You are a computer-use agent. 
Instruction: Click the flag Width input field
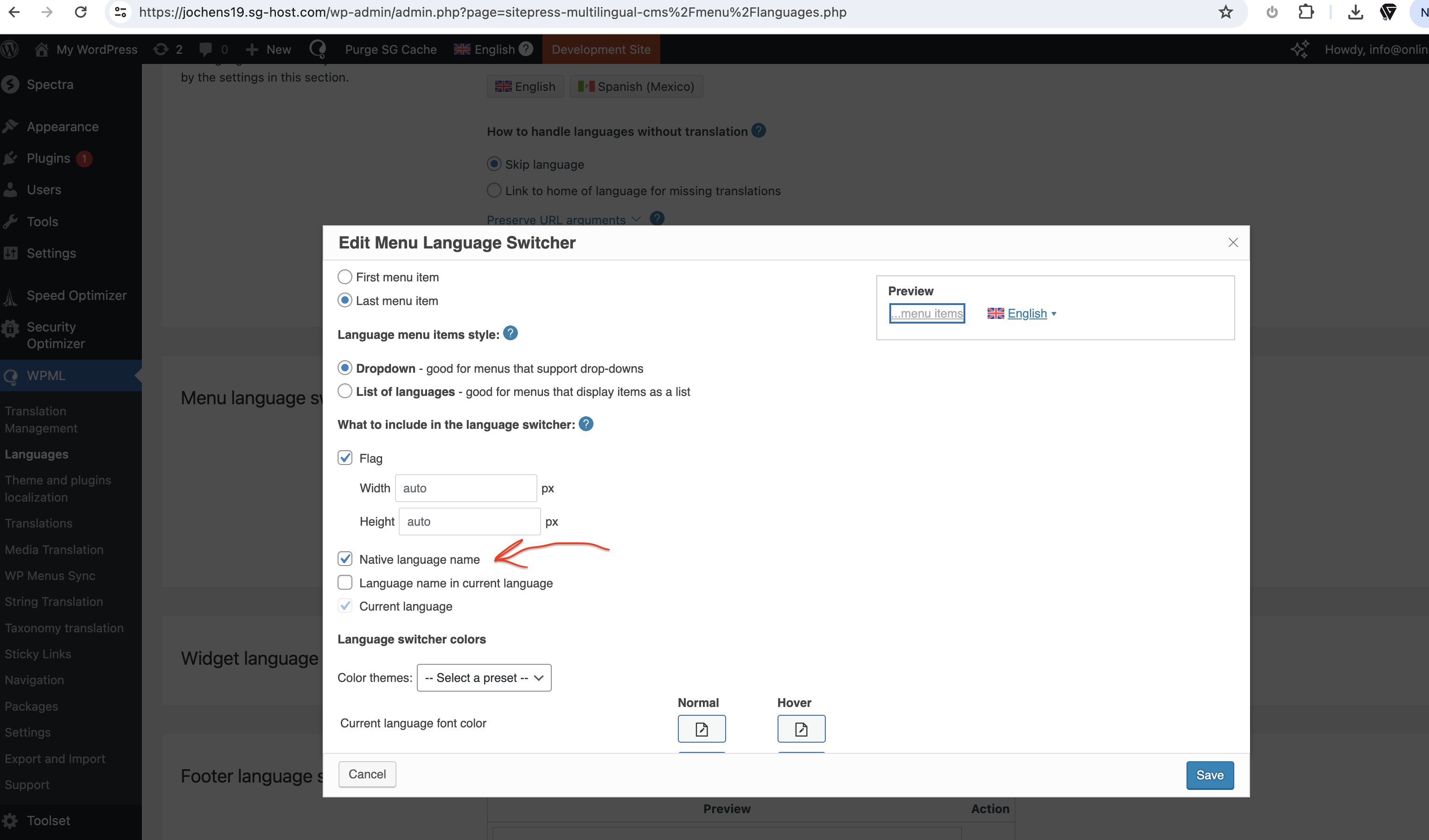coord(466,488)
